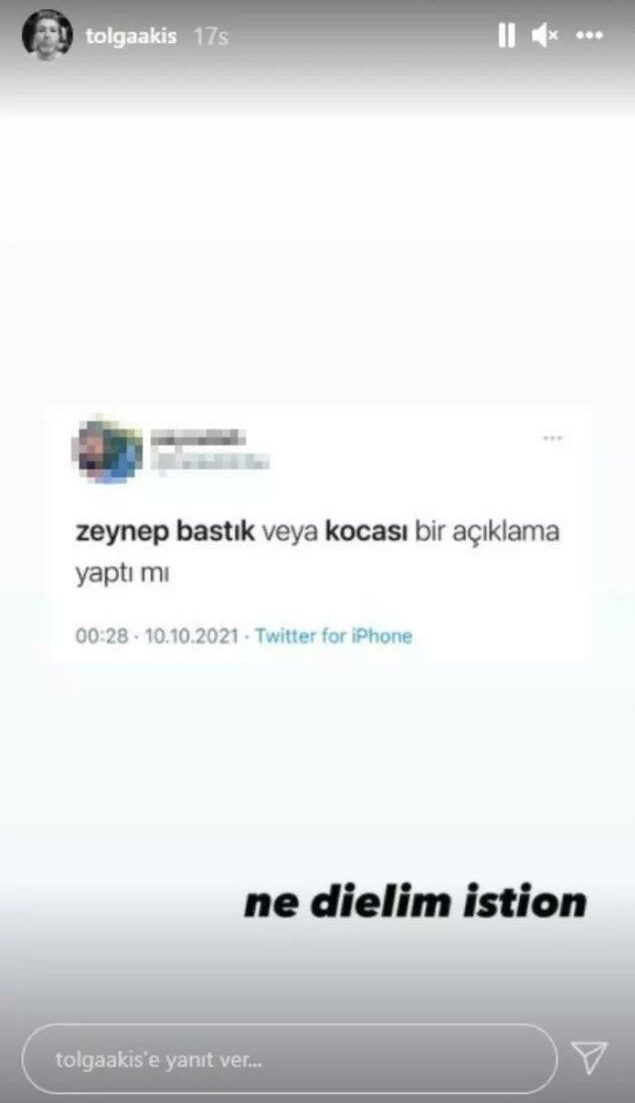Tap the ne dielim istion caption
The height and width of the screenshot is (1103, 635).
(415, 903)
